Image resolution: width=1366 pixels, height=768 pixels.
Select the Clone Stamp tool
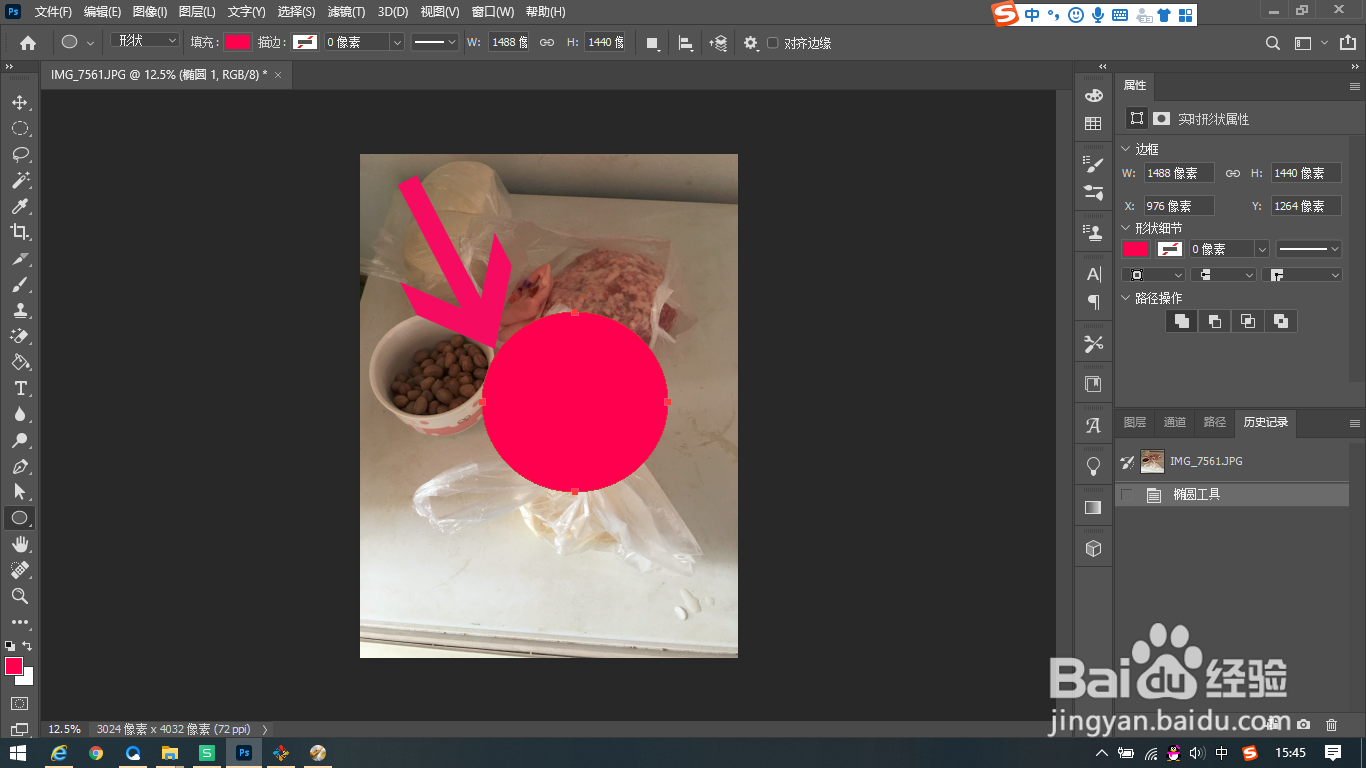click(x=19, y=310)
